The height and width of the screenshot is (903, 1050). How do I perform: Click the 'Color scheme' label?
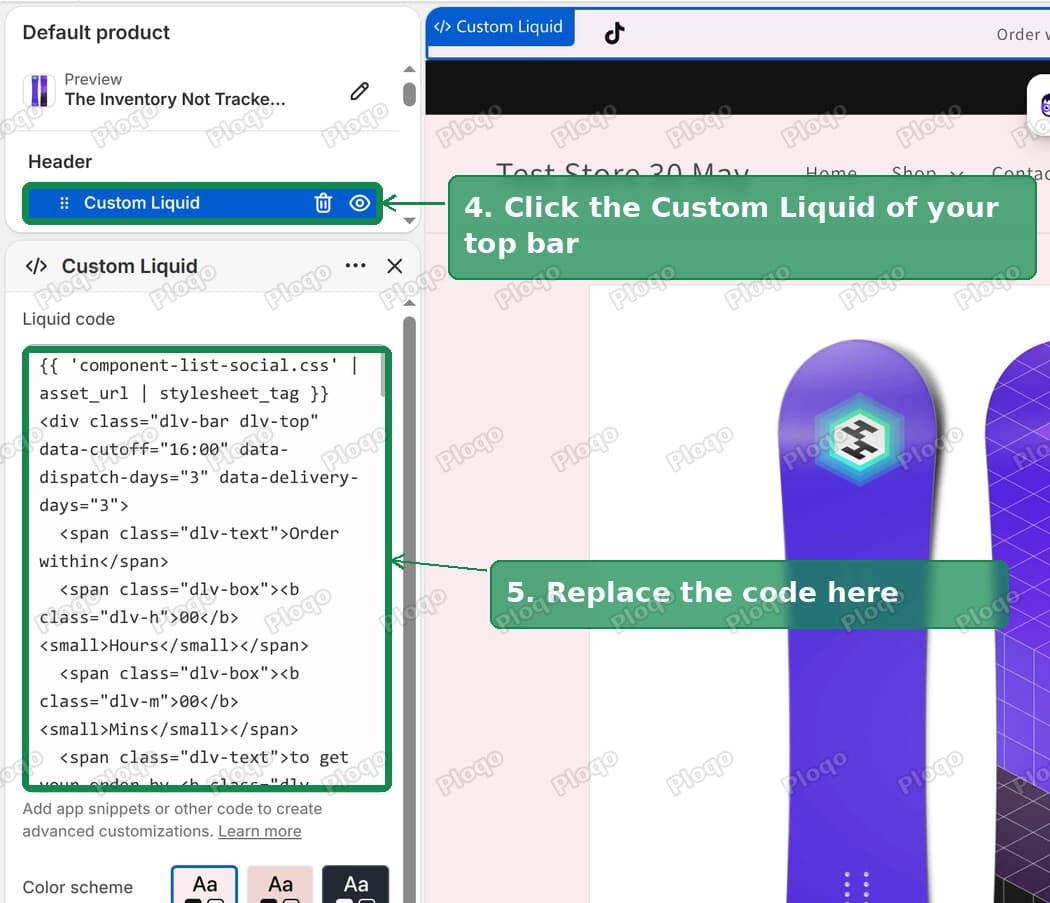(x=78, y=888)
